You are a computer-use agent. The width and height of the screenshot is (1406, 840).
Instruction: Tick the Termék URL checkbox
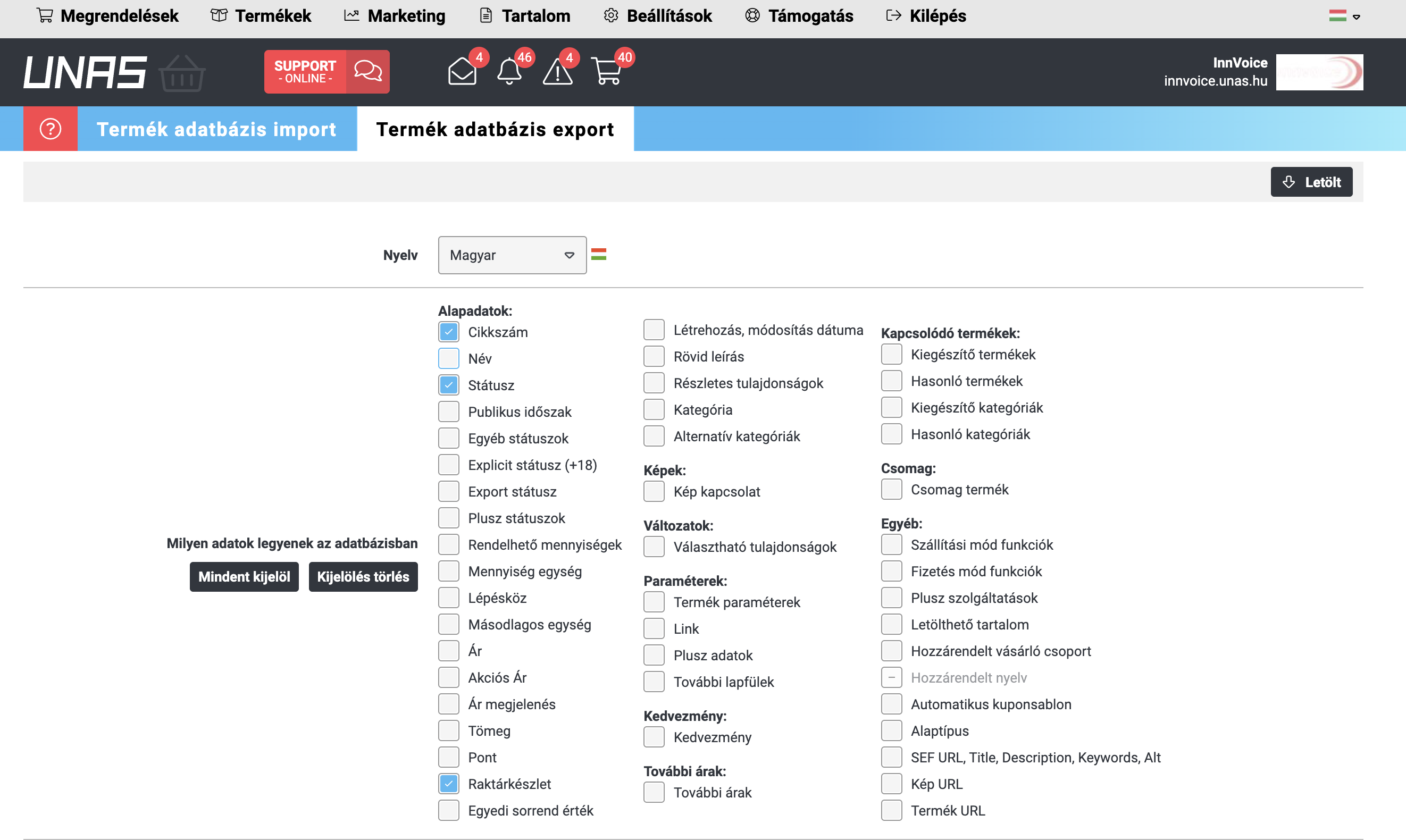[891, 811]
